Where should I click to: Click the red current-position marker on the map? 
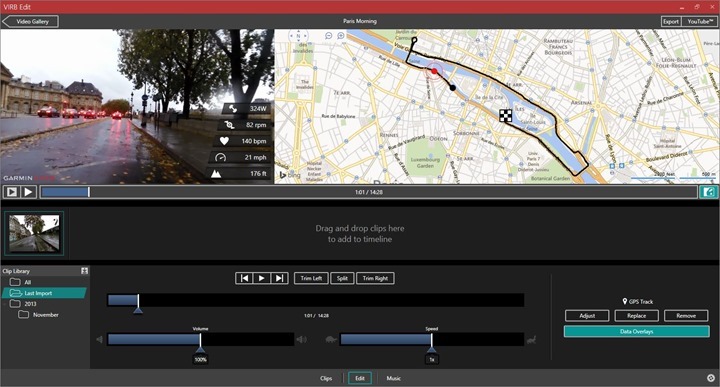click(x=434, y=71)
